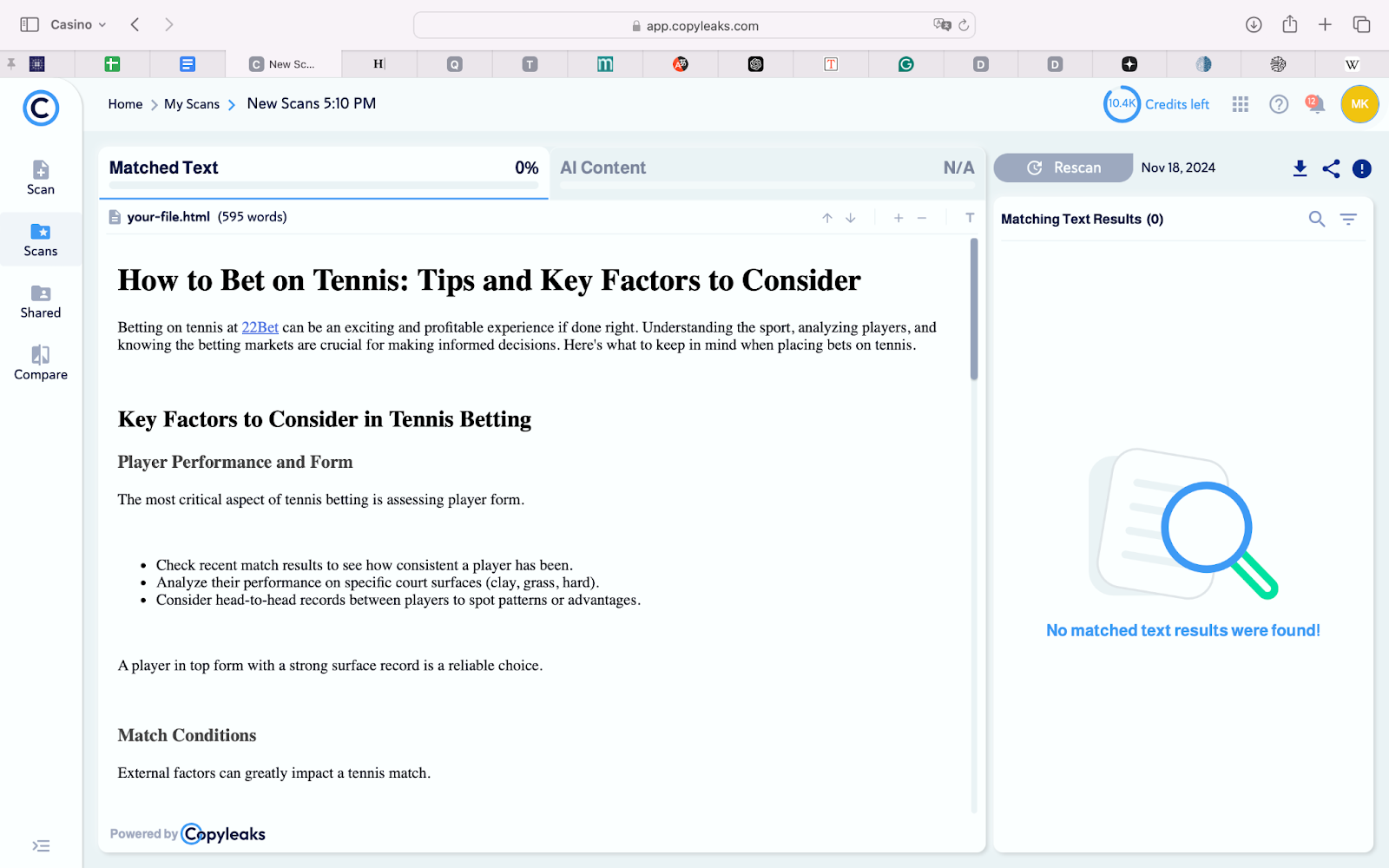Zoom out document with minus icon
The height and width of the screenshot is (868, 1389).
[x=922, y=218]
